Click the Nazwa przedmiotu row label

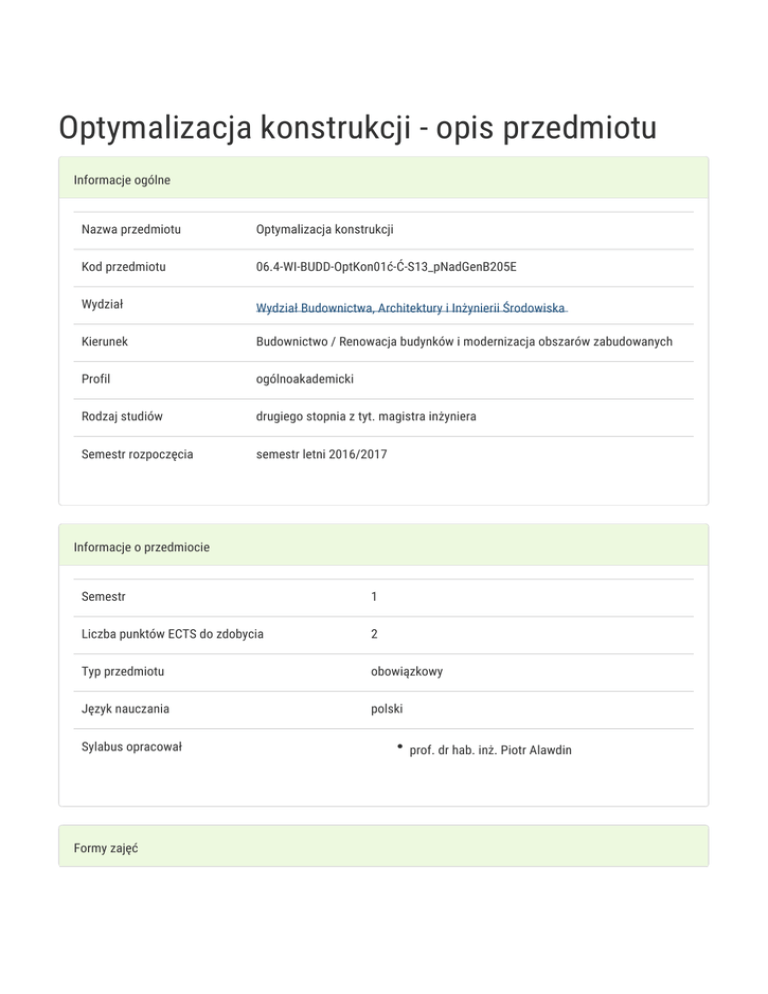tap(131, 230)
